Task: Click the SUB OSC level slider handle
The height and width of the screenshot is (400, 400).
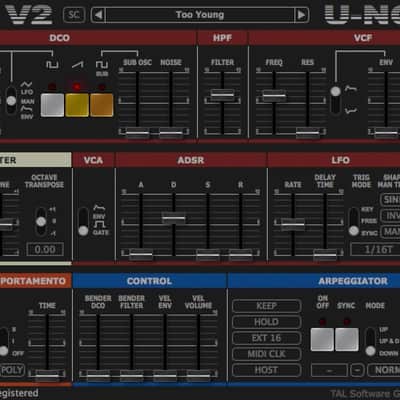Action: tap(137, 133)
